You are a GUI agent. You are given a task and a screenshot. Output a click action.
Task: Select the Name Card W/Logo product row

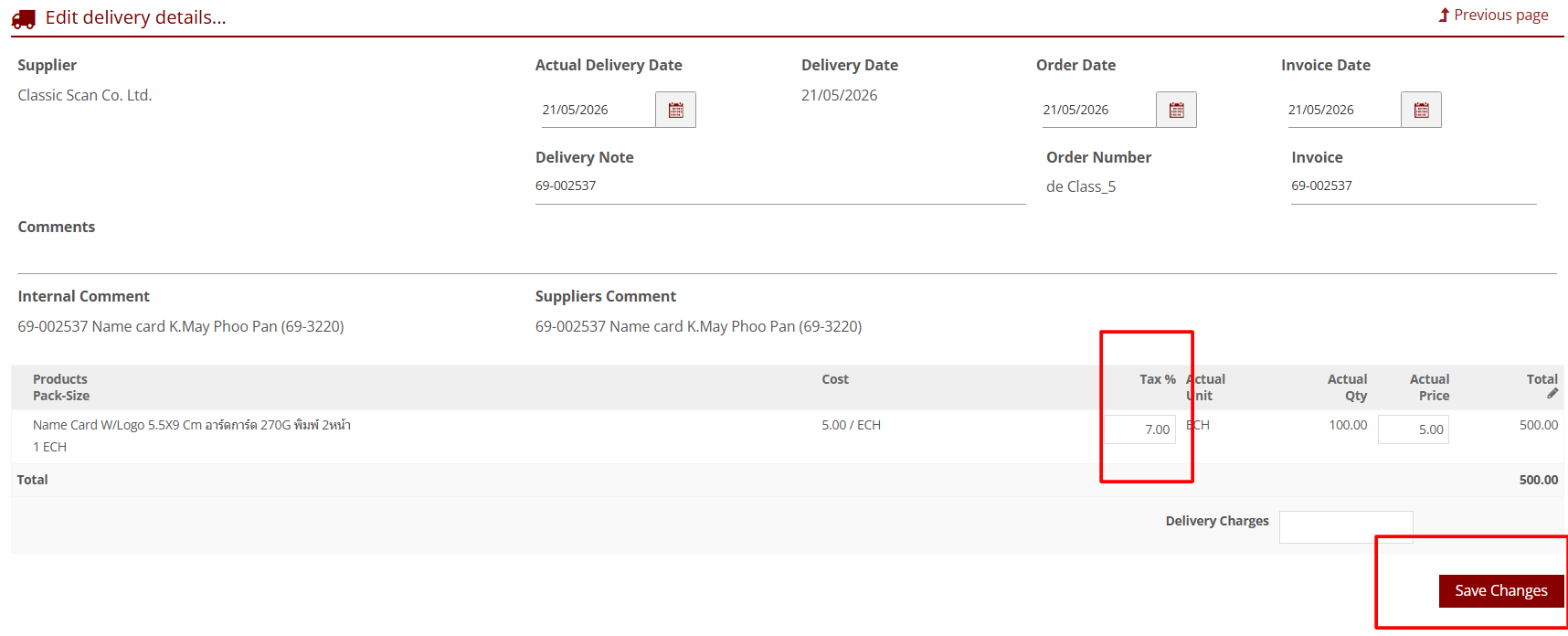click(x=787, y=436)
